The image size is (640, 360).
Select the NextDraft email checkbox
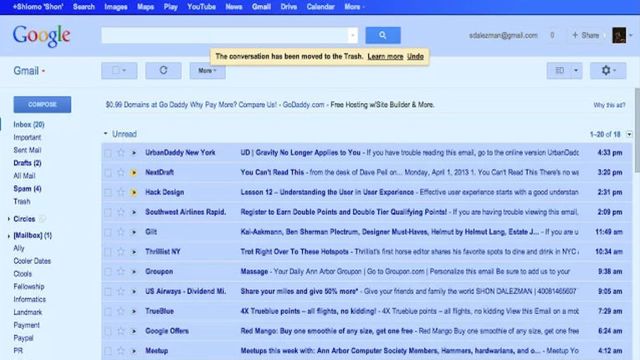point(108,173)
